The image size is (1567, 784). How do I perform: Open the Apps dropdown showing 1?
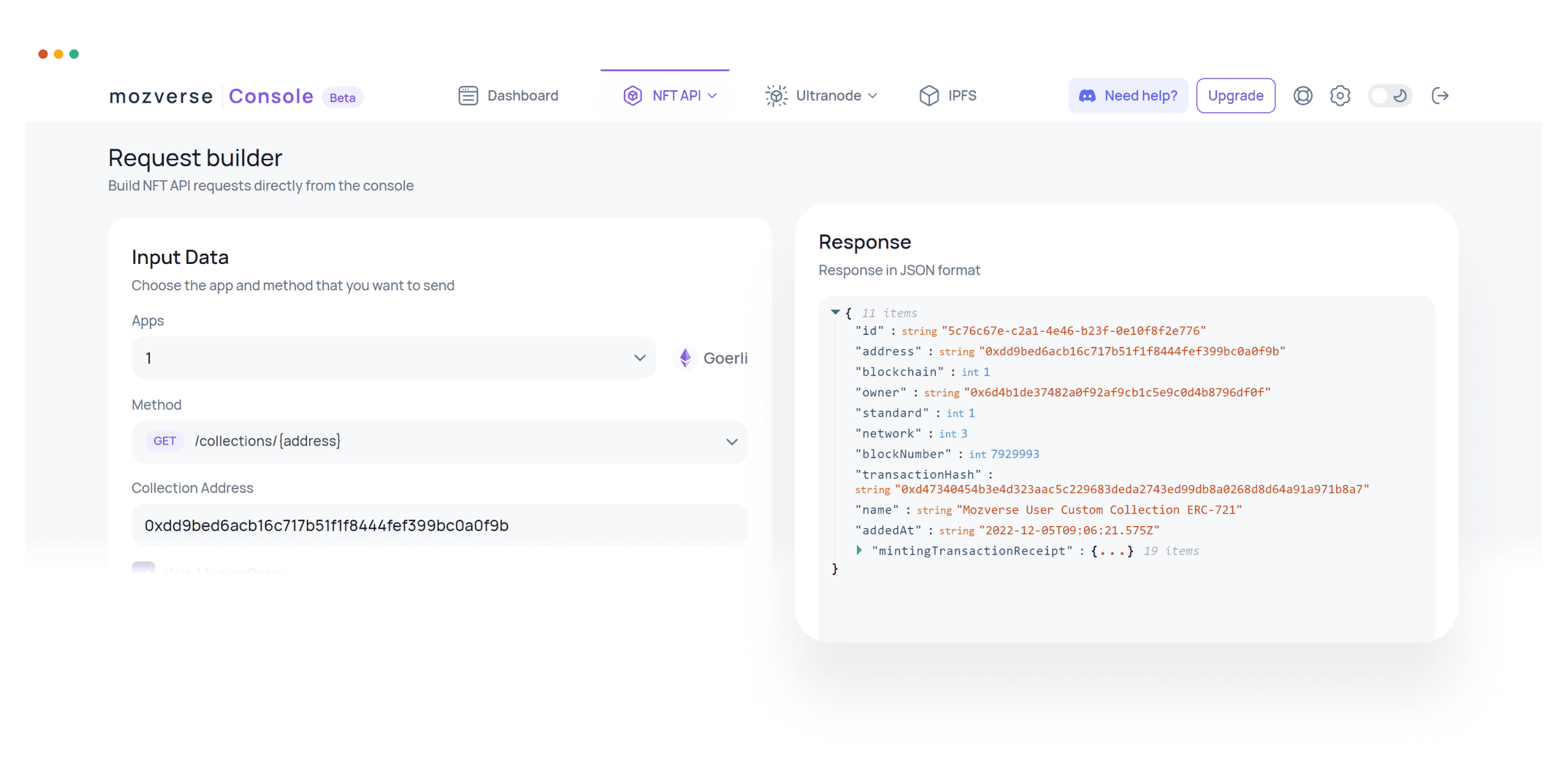[x=394, y=358]
